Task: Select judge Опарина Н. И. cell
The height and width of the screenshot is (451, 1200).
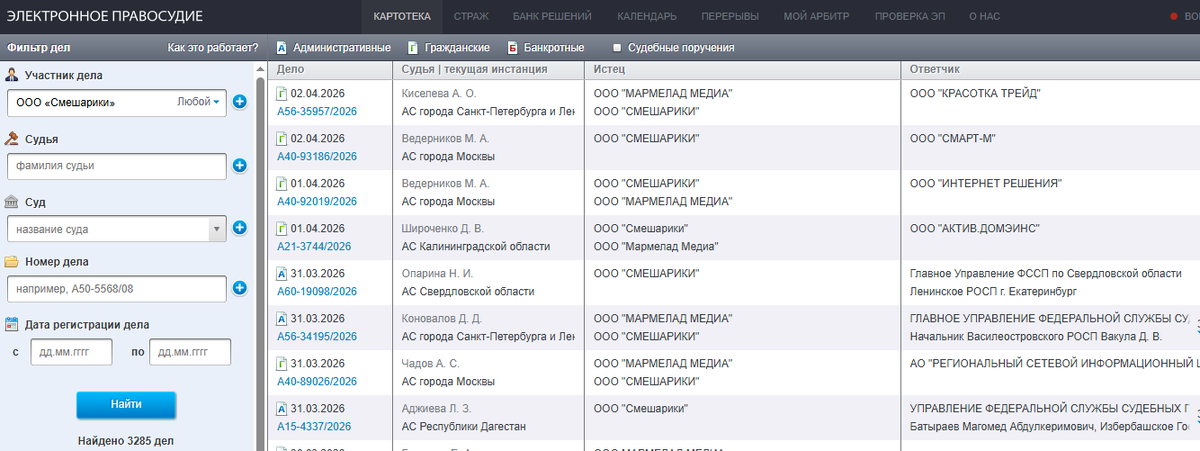Action: coord(439,274)
